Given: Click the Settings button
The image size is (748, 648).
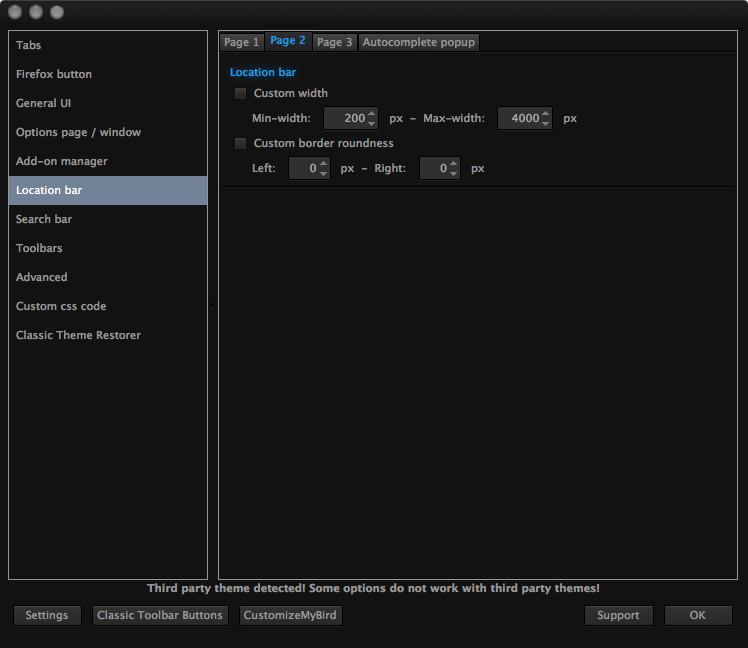Looking at the screenshot, I should click(47, 615).
